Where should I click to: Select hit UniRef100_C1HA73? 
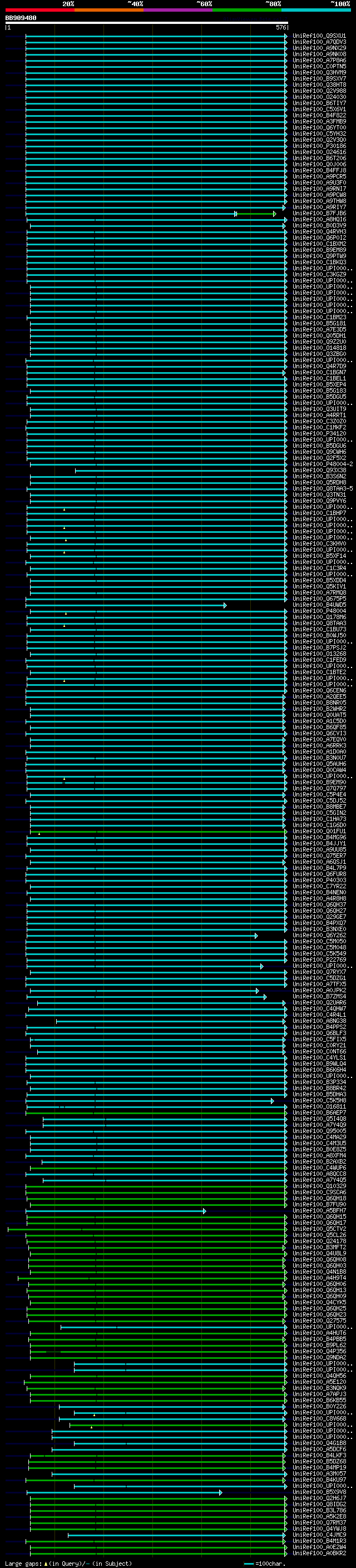click(319, 819)
